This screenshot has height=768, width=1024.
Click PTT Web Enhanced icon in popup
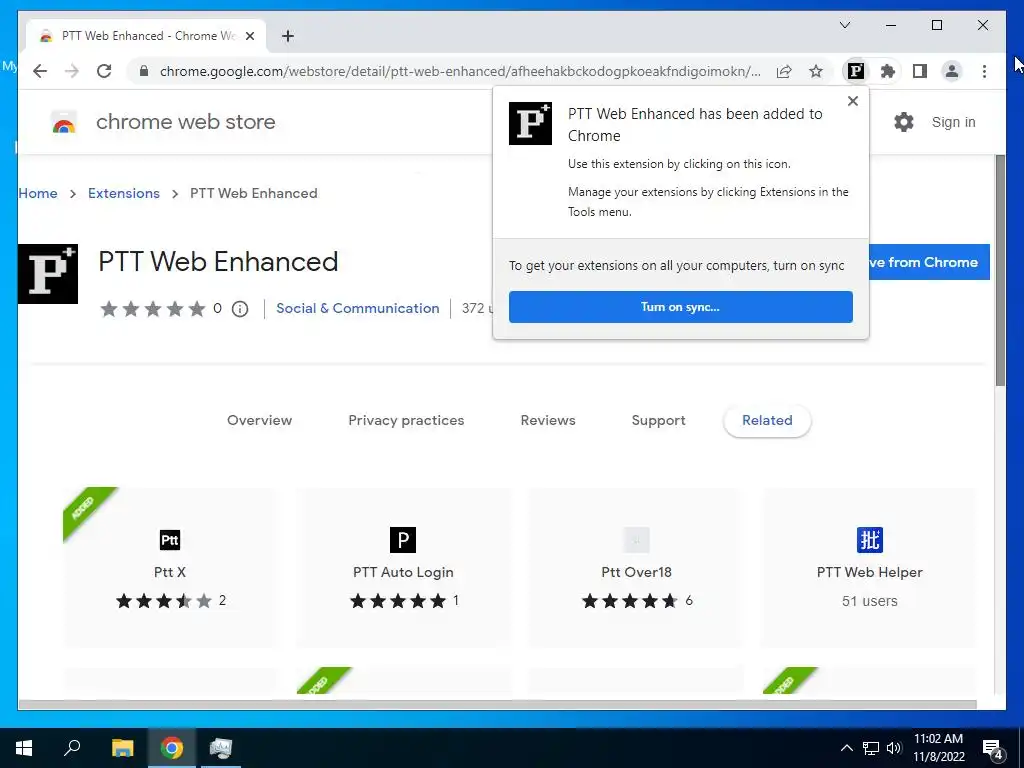point(530,123)
